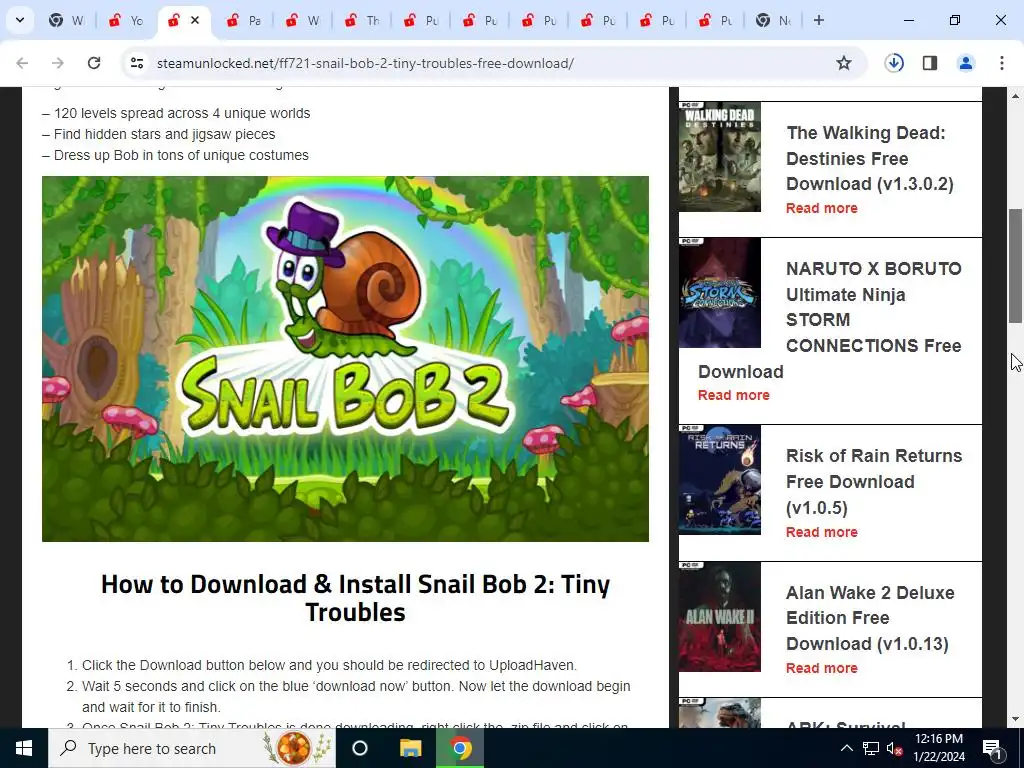
Task: Open the Windows Start menu
Action: (x=24, y=748)
